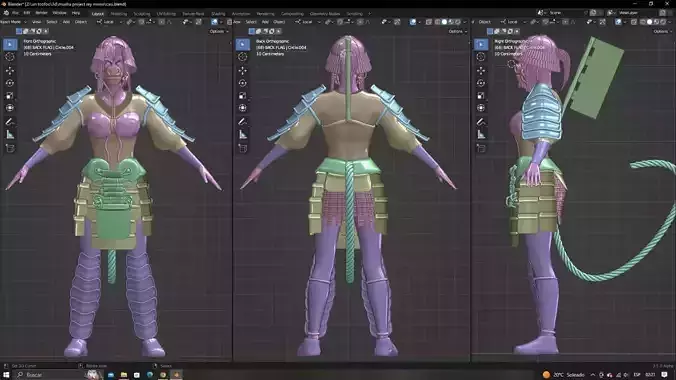
Task: Open the Object menu in left viewport
Action: [x=81, y=22]
